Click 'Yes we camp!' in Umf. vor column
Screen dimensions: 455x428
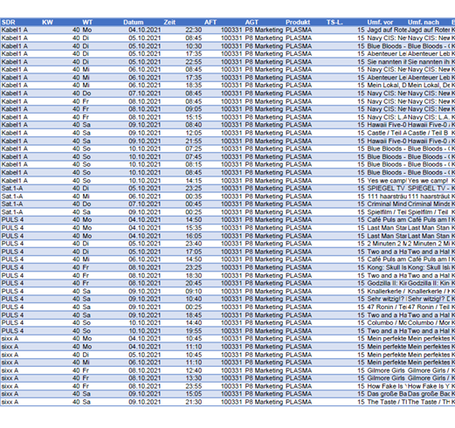(x=387, y=180)
